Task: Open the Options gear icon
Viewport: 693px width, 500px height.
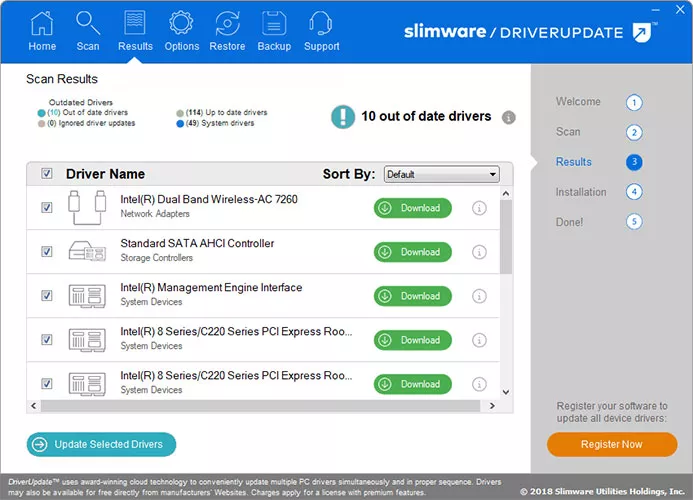Action: click(x=181, y=23)
